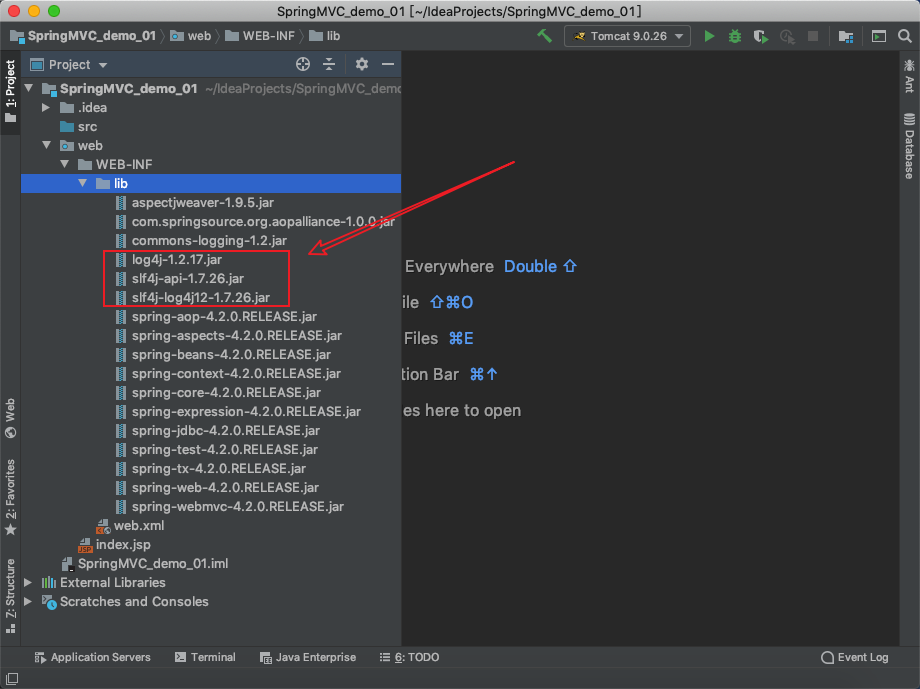
Task: Expand Scratches and Consoles node
Action: (28, 601)
